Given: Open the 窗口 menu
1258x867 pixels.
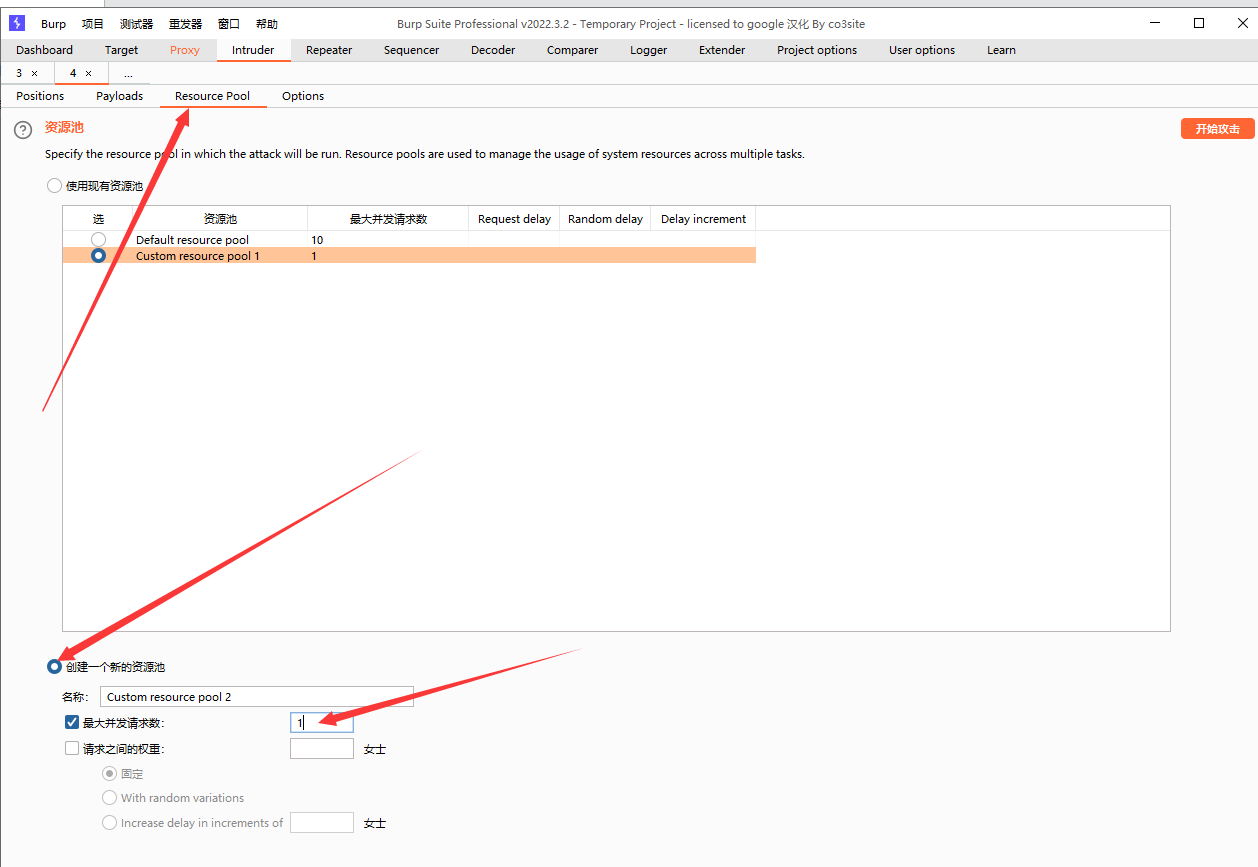Looking at the screenshot, I should tap(229, 24).
